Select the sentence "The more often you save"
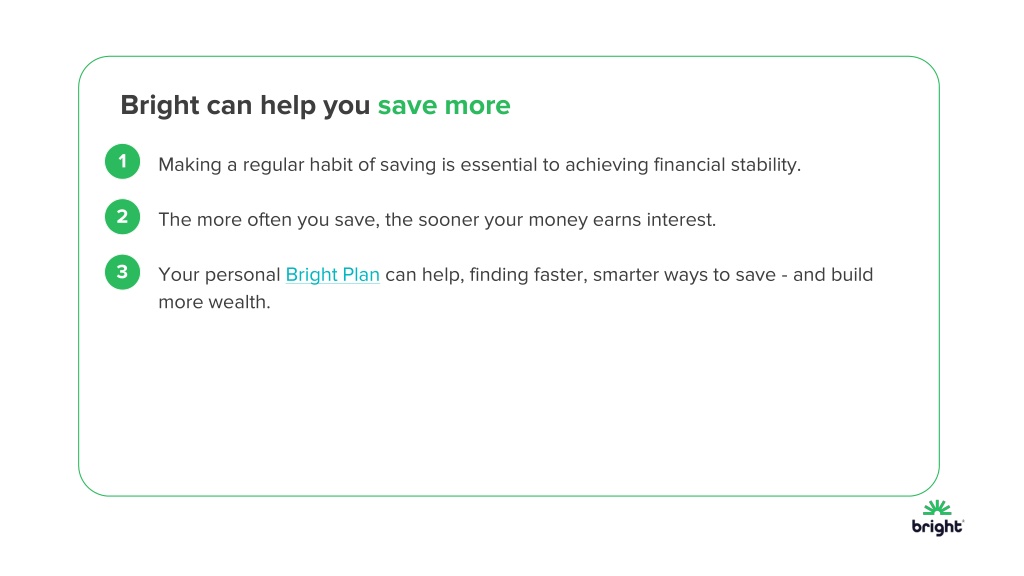 (268, 219)
